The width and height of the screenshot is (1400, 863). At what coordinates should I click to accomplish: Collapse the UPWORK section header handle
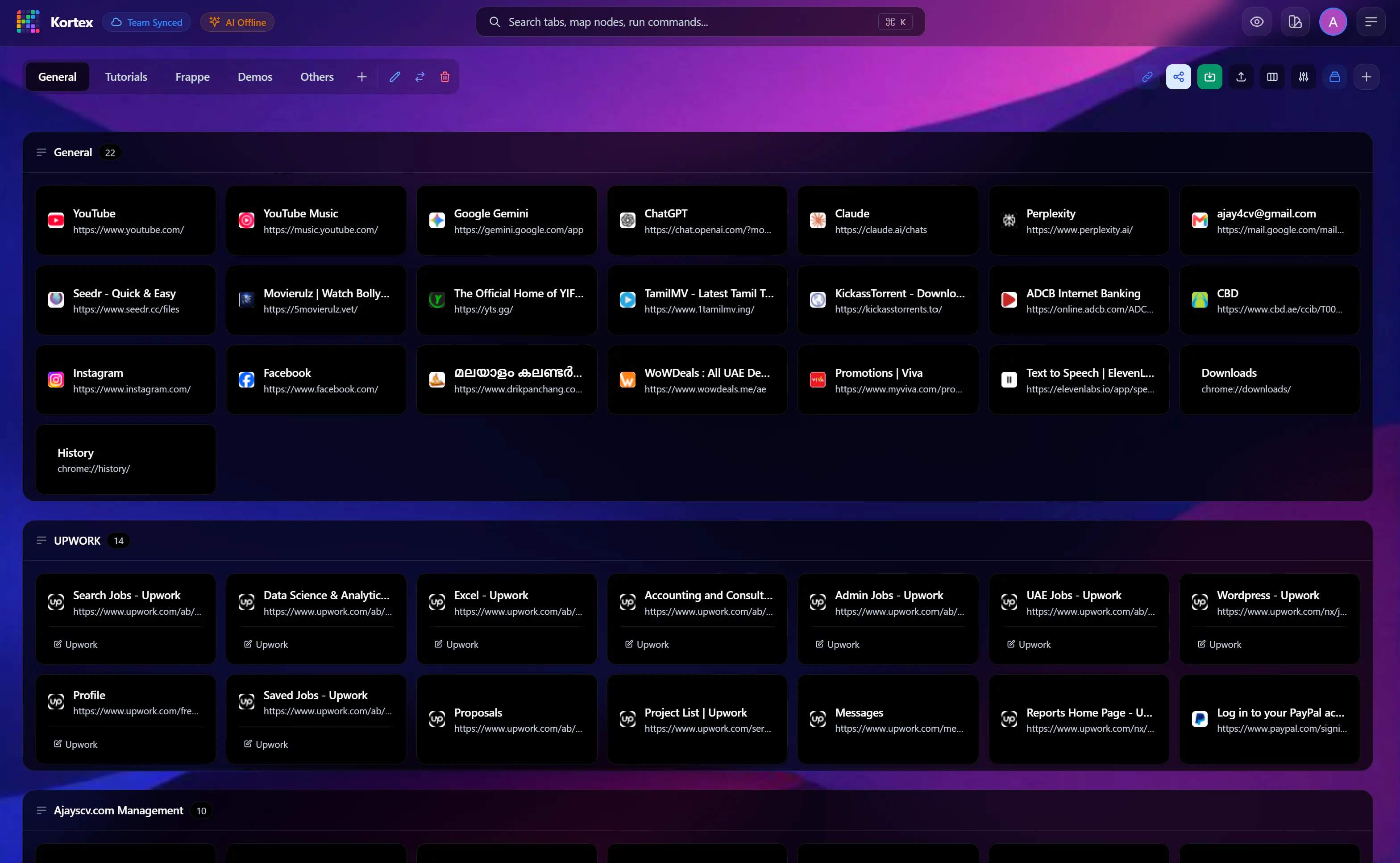tap(41, 541)
